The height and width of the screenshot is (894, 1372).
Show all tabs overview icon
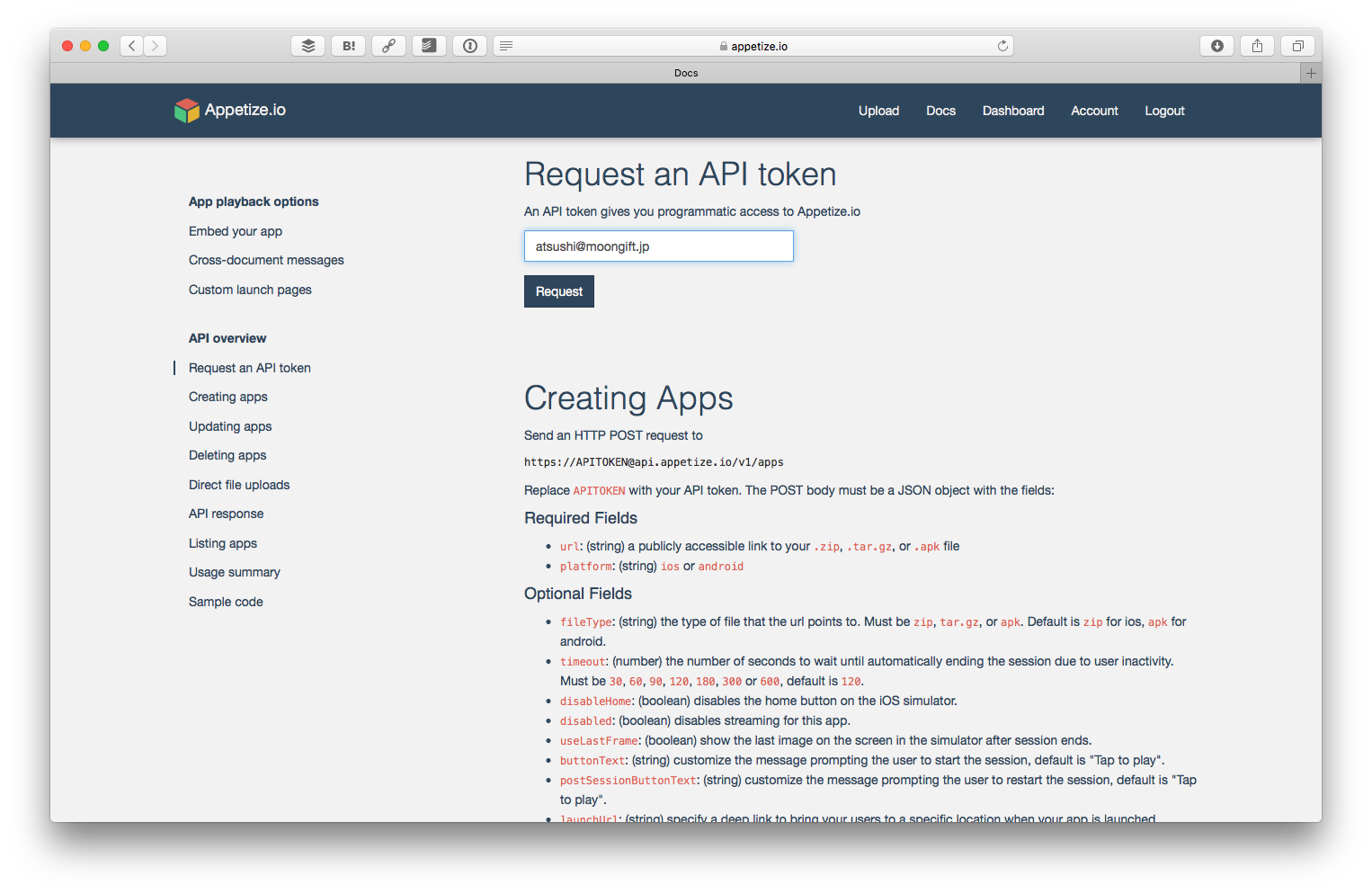coord(1297,46)
